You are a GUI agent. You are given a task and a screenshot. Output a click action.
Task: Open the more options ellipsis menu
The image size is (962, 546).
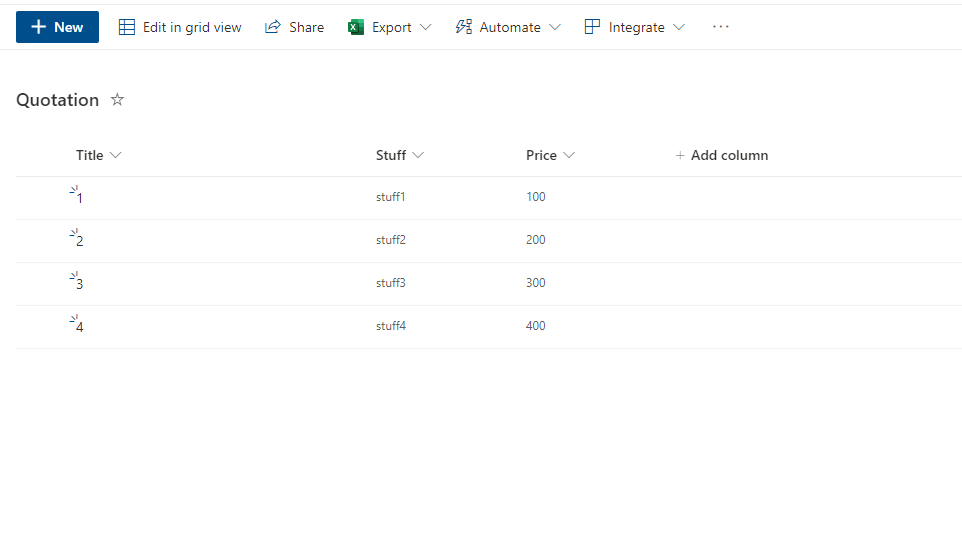tap(721, 27)
